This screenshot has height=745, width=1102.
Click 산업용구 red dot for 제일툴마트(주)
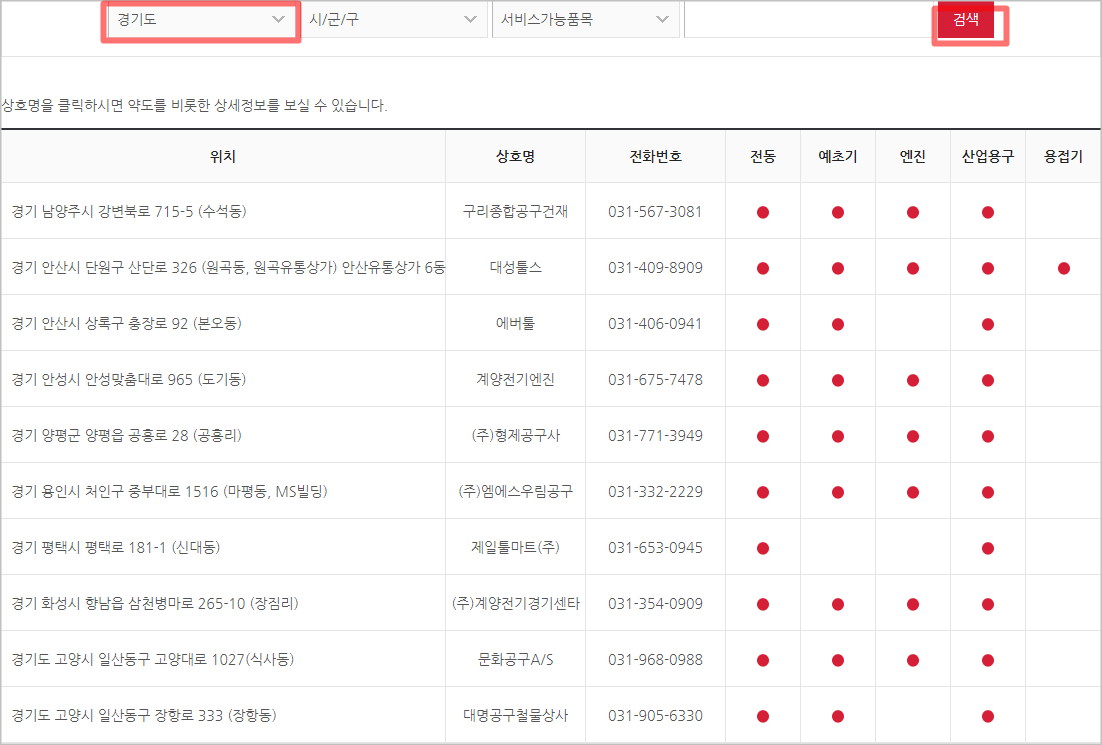point(987,548)
